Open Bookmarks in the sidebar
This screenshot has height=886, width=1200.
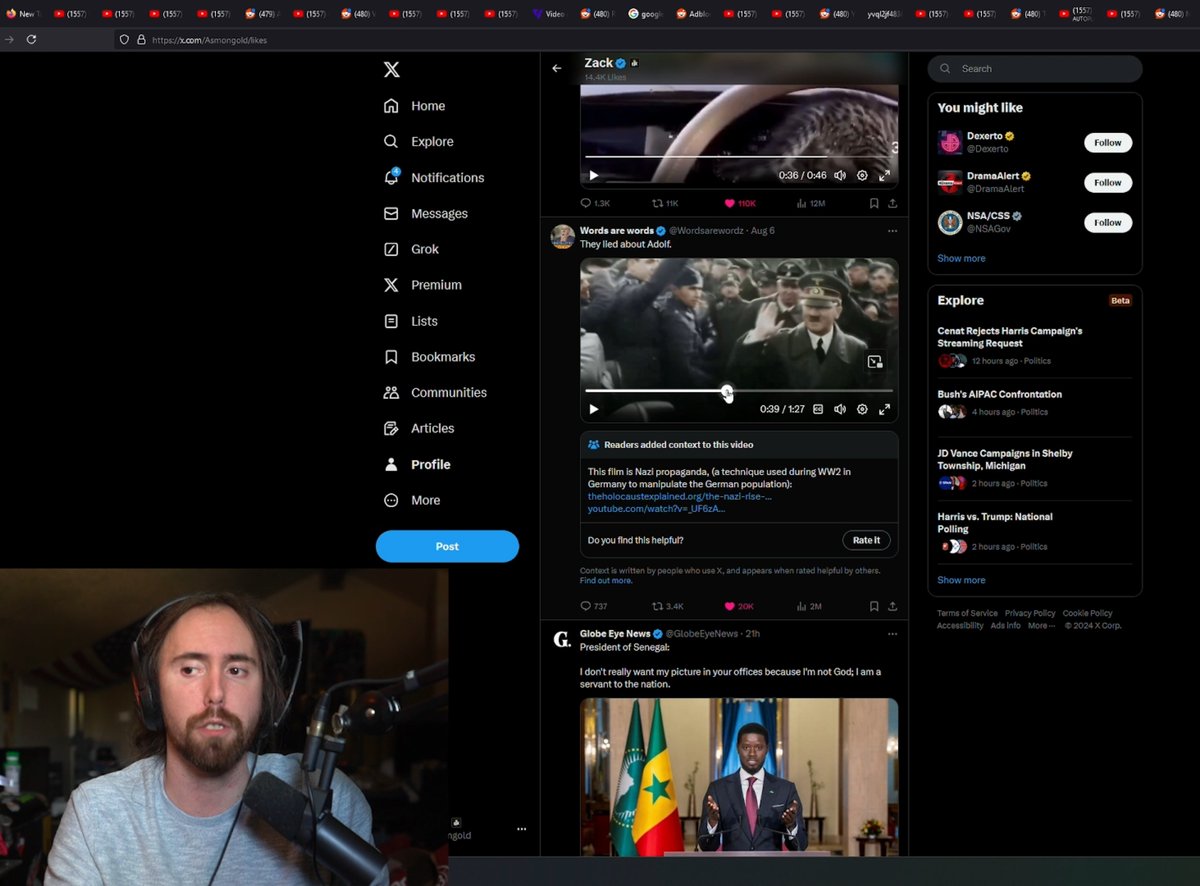pos(430,357)
